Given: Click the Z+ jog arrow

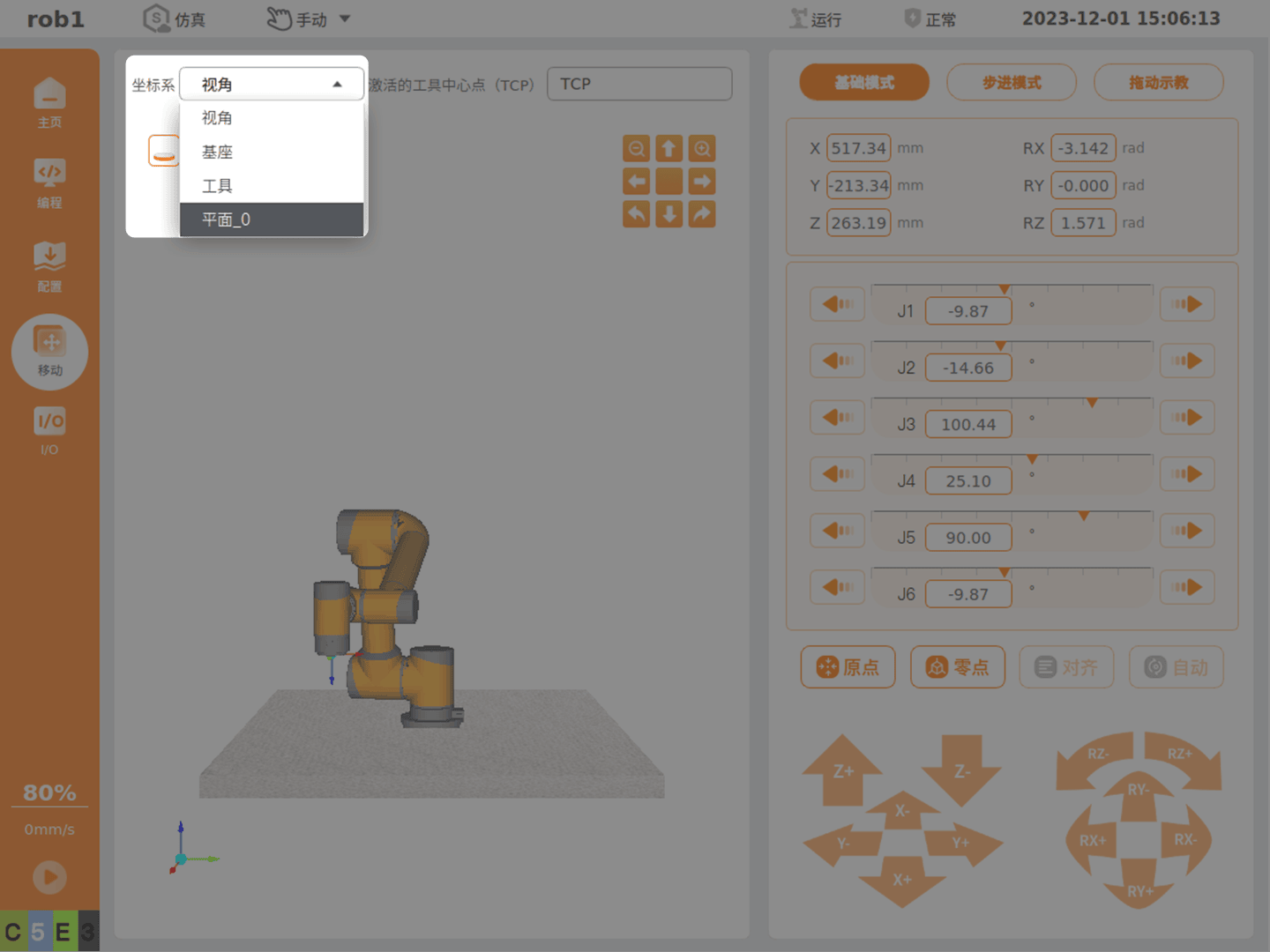Looking at the screenshot, I should (842, 770).
